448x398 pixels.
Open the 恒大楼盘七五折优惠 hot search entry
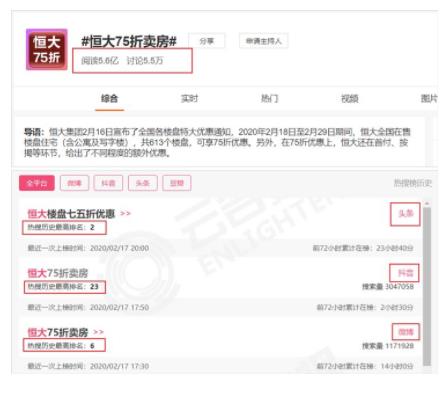coord(71,214)
